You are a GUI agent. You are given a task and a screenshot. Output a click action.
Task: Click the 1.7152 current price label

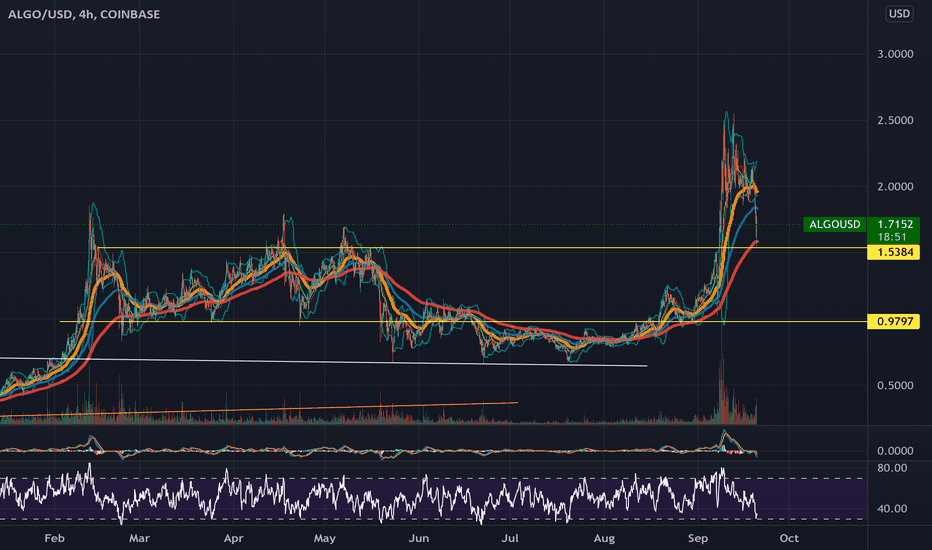pos(895,224)
